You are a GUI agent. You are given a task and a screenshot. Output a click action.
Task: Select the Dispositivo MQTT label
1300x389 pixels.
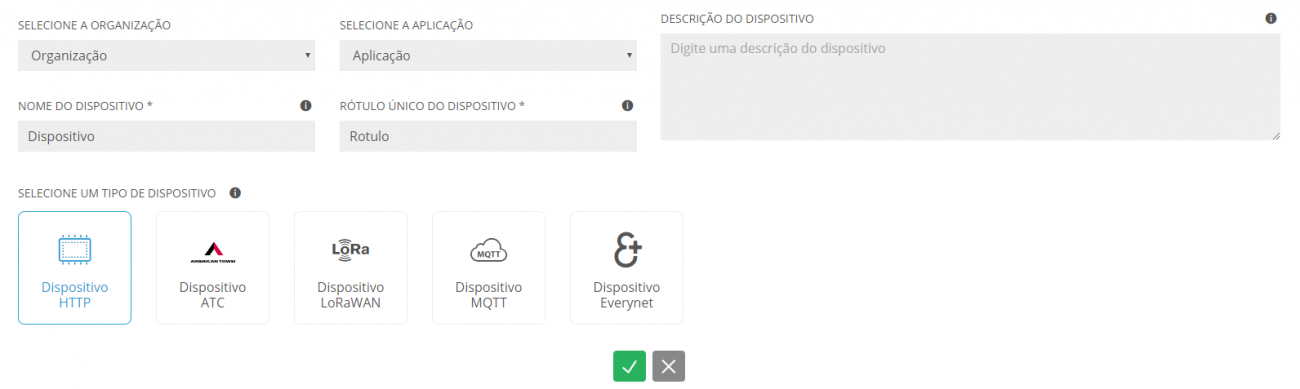(489, 295)
